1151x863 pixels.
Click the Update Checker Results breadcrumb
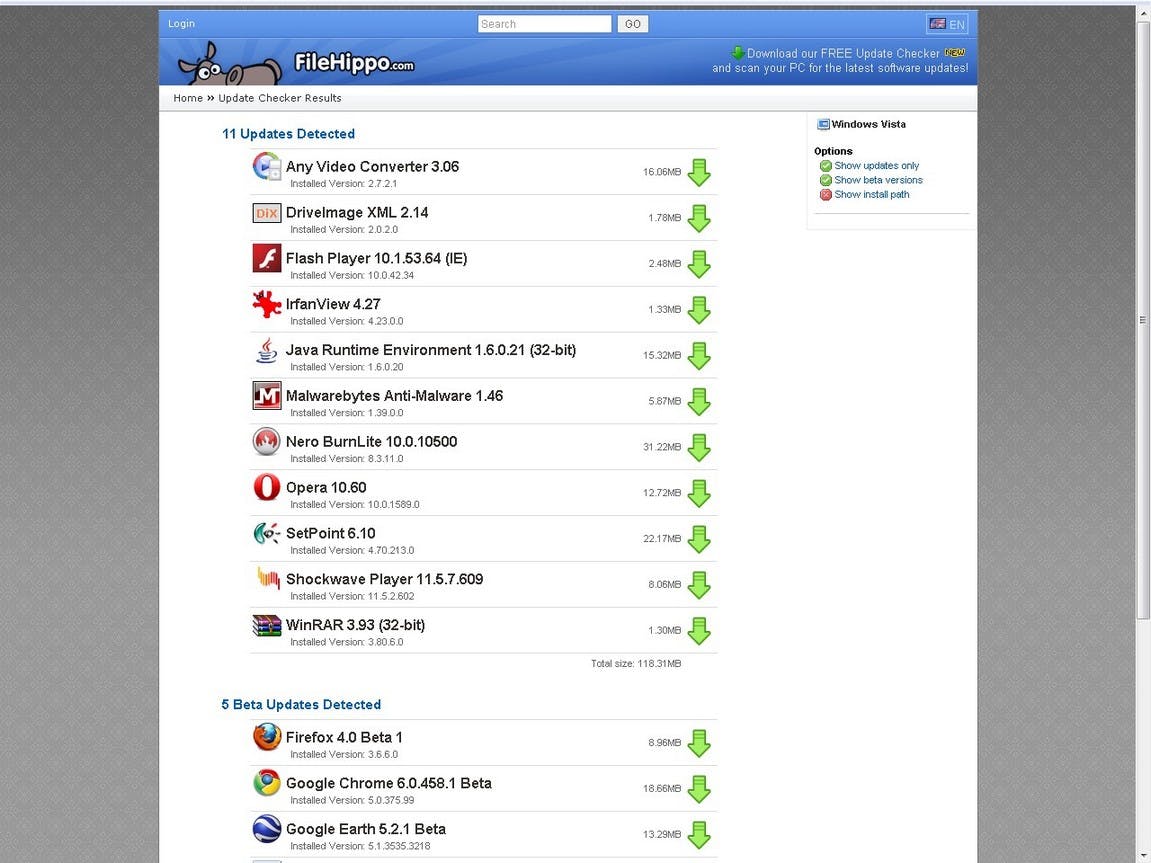280,98
